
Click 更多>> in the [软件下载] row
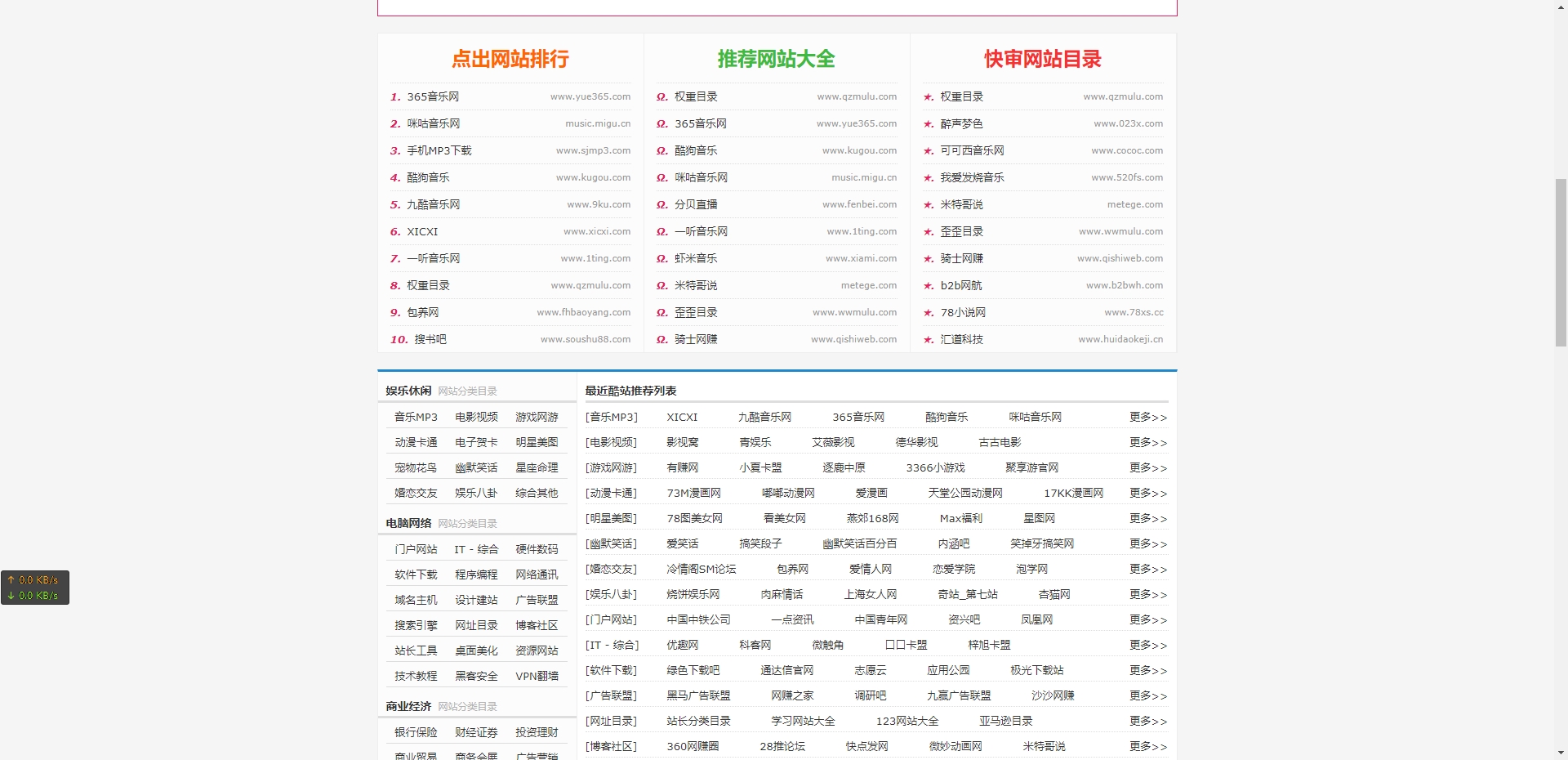click(1148, 670)
